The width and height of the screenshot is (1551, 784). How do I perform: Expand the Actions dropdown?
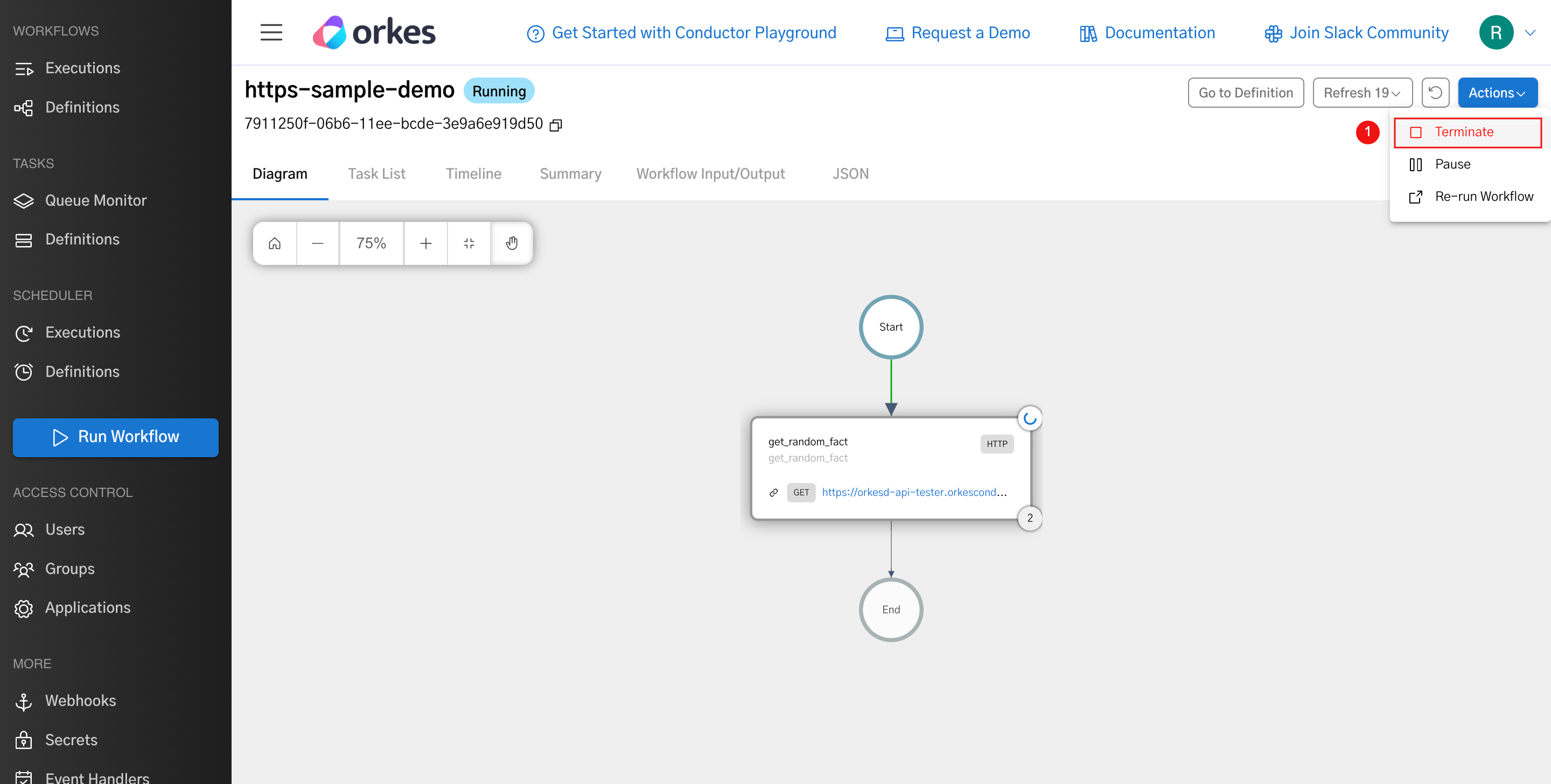pyautogui.click(x=1498, y=92)
